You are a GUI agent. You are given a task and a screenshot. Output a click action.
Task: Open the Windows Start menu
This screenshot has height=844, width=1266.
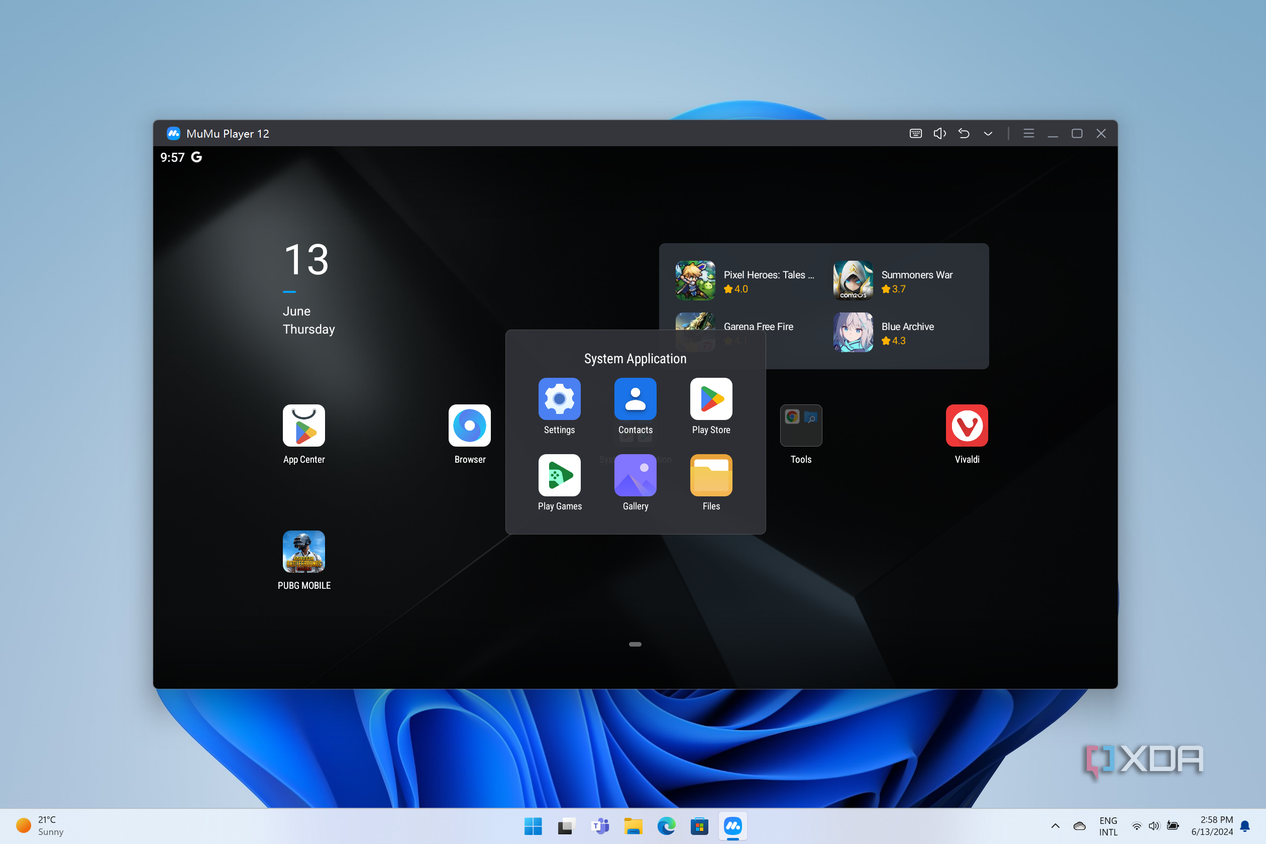click(x=533, y=826)
